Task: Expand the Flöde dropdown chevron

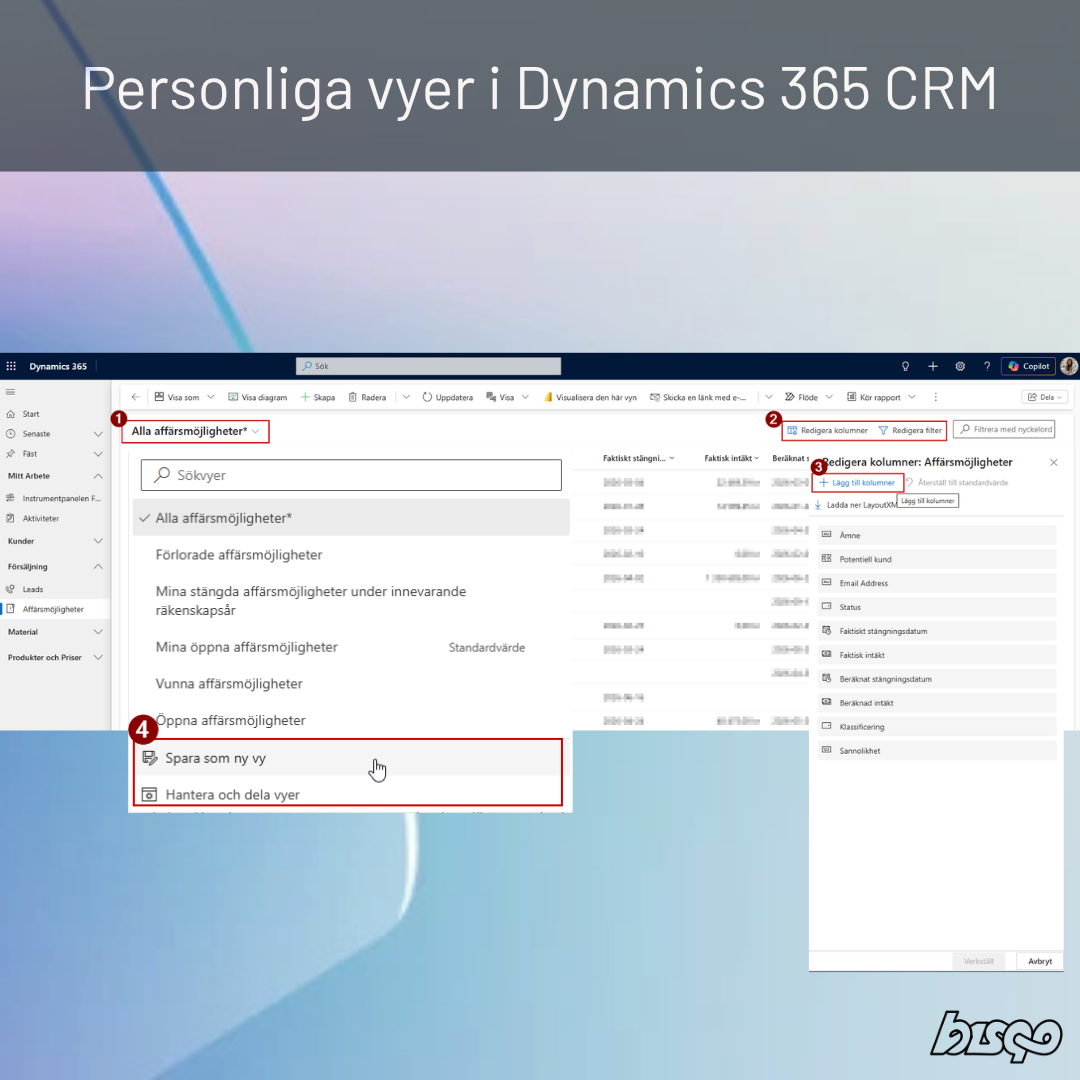Action: click(x=829, y=397)
